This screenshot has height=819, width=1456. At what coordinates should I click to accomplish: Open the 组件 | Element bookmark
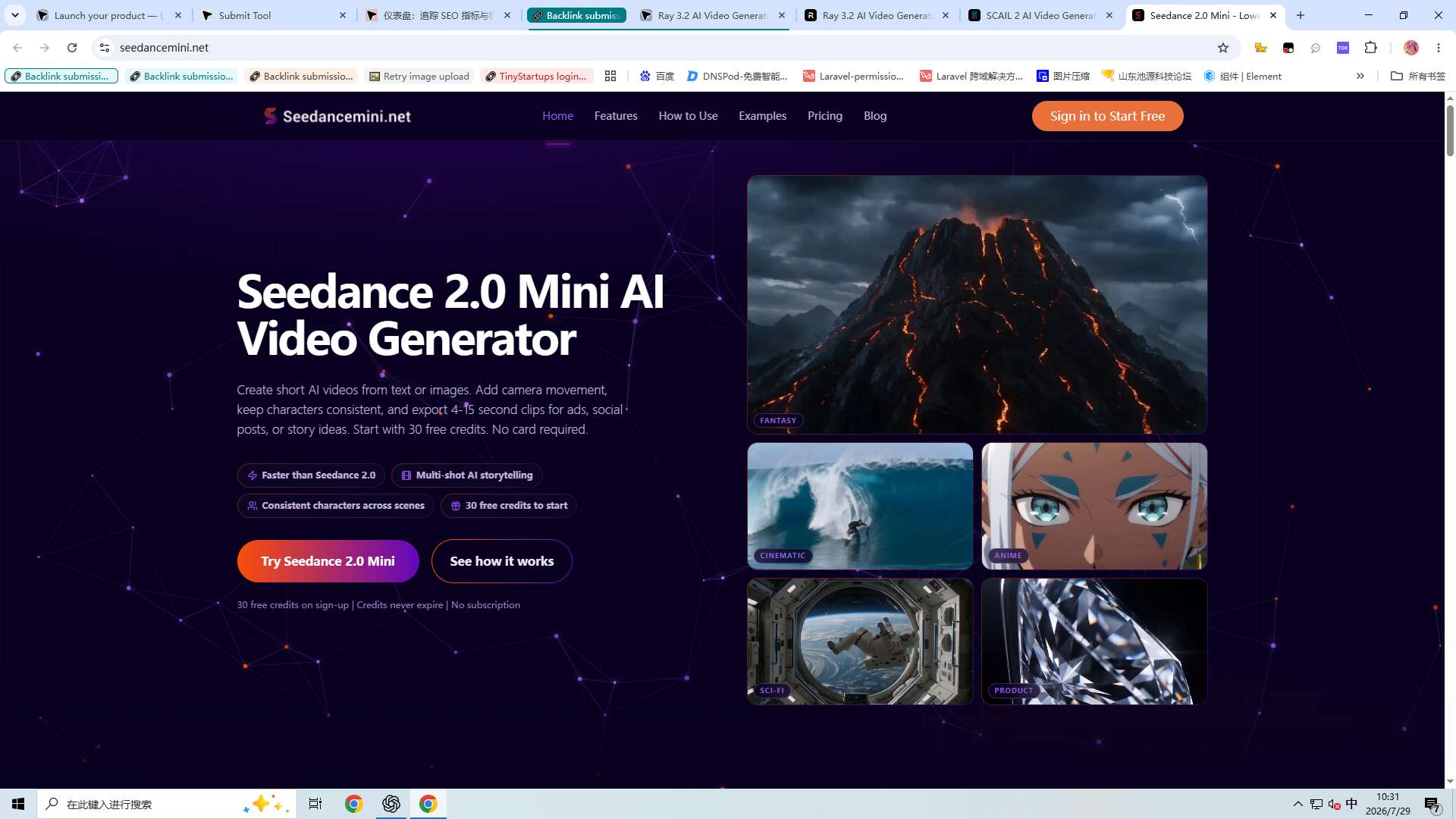tap(1243, 76)
